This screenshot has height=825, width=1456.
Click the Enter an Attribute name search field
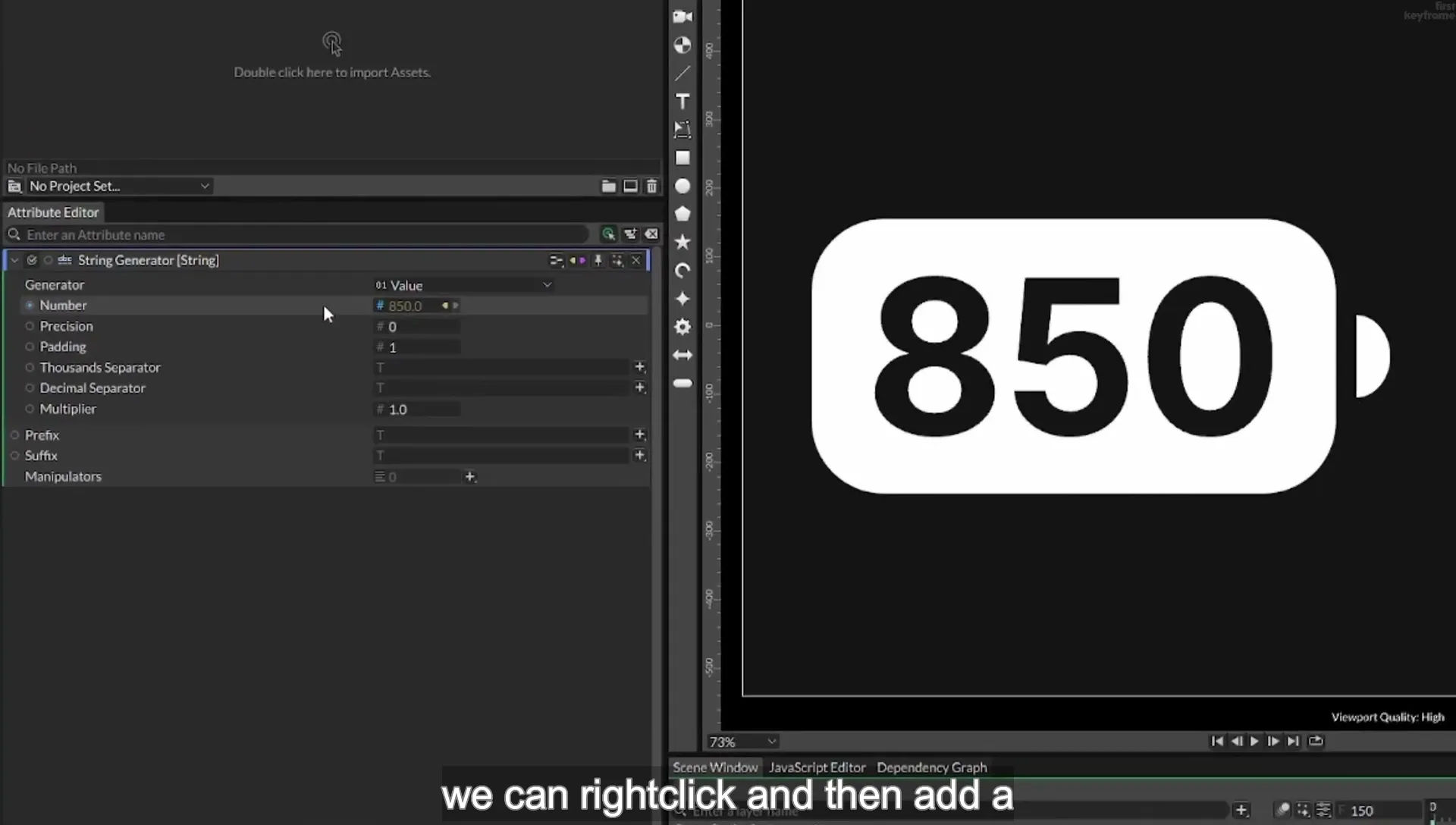tap(303, 235)
